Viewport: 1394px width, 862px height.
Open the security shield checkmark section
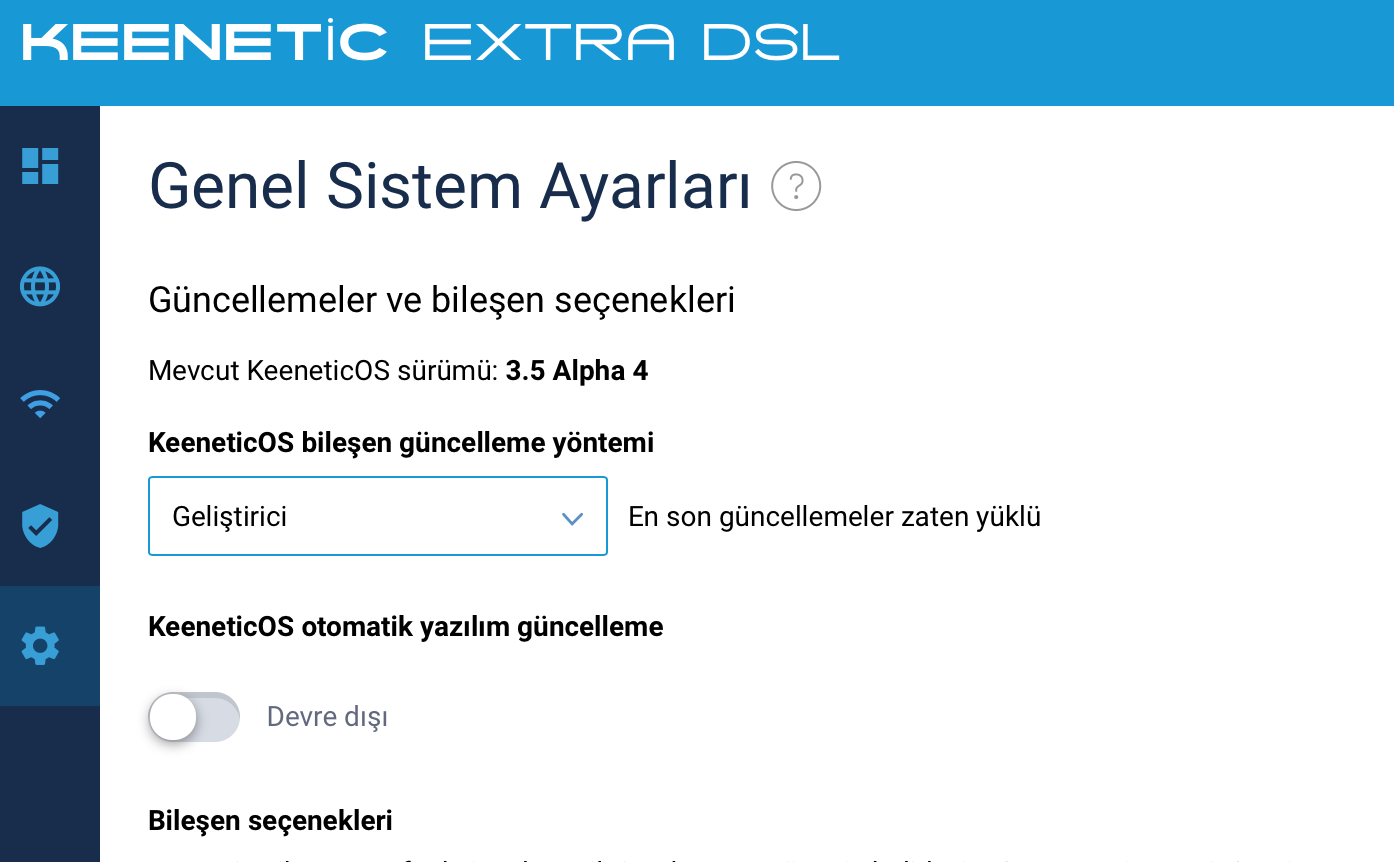(x=40, y=526)
